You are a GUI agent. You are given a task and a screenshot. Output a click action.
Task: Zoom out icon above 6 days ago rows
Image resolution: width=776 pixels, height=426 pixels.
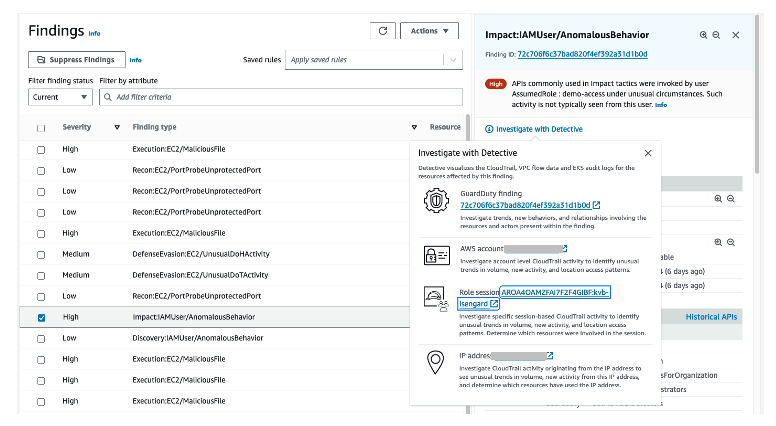[731, 242]
